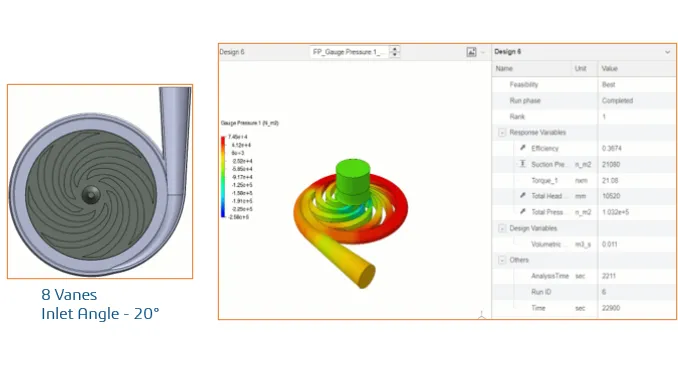Select the Time row under Others
The image size is (678, 377).
584,308
